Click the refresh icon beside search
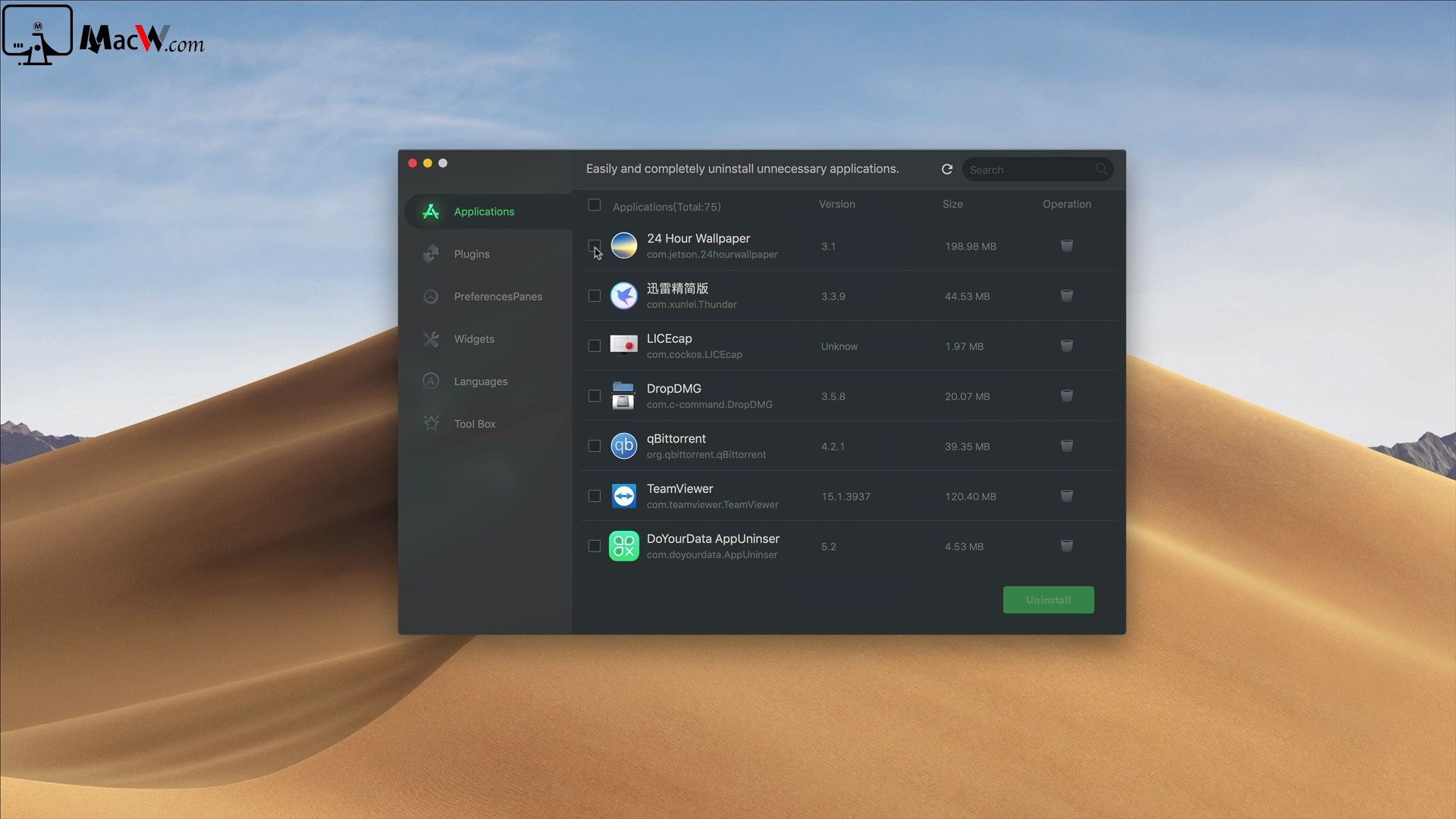Viewport: 1456px width, 819px height. pos(946,169)
